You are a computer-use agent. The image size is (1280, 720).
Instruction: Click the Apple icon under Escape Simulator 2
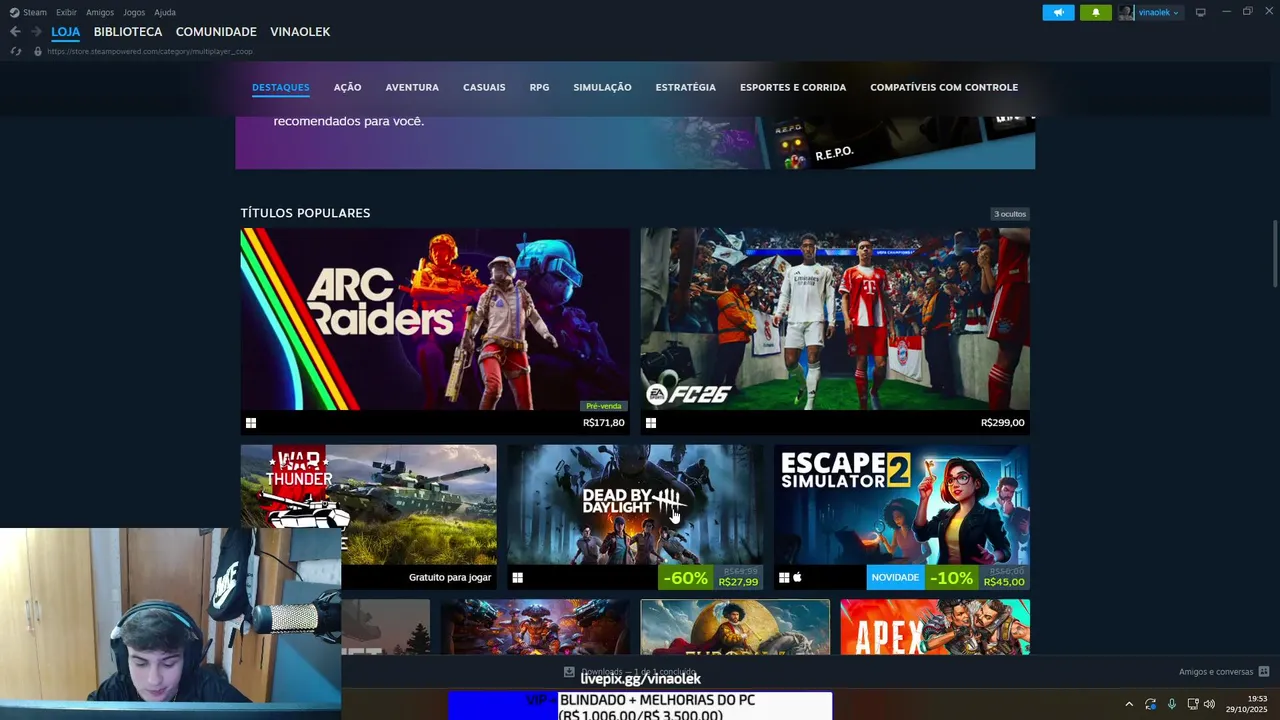click(x=797, y=578)
